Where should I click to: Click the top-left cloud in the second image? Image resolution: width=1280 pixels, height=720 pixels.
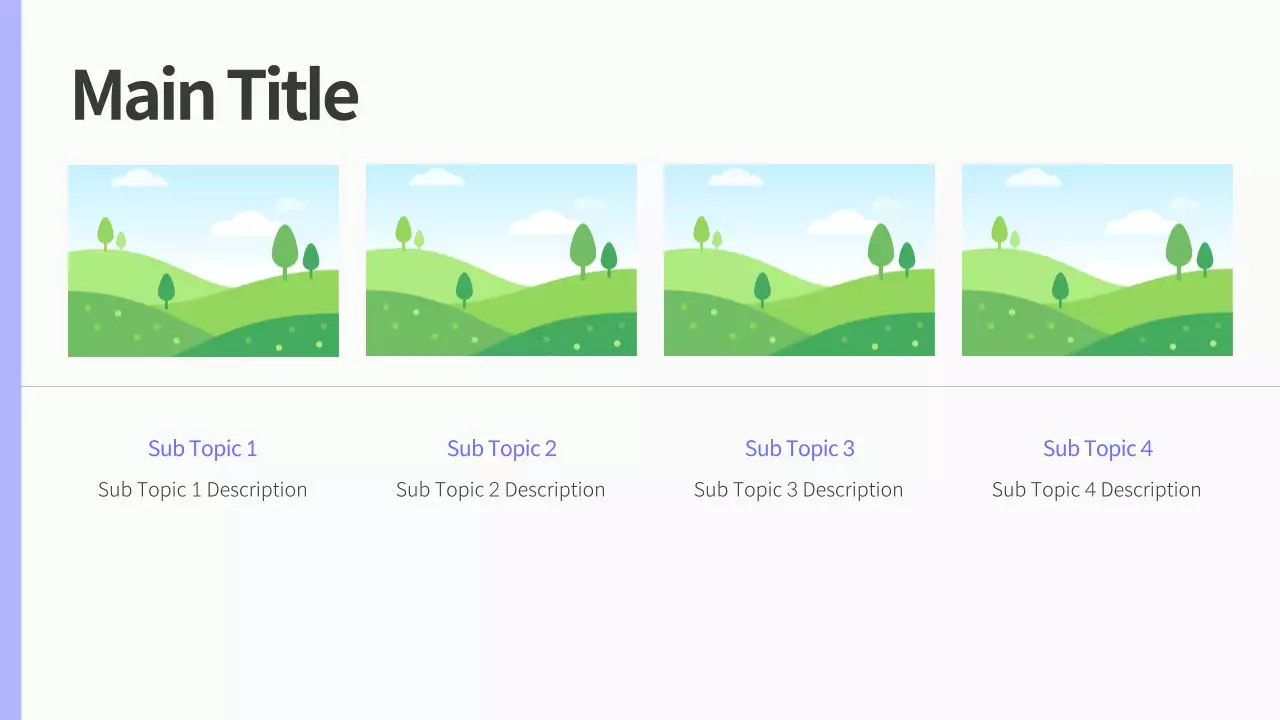pyautogui.click(x=437, y=178)
